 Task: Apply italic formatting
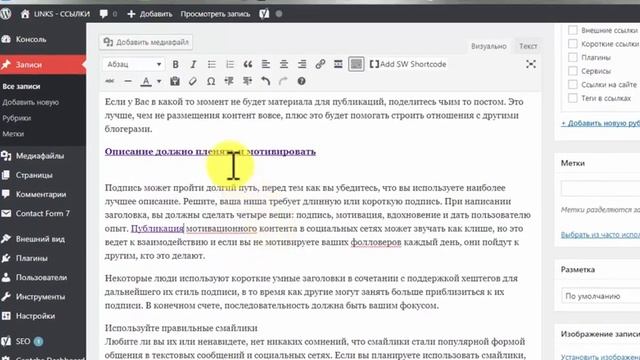[x=193, y=64]
